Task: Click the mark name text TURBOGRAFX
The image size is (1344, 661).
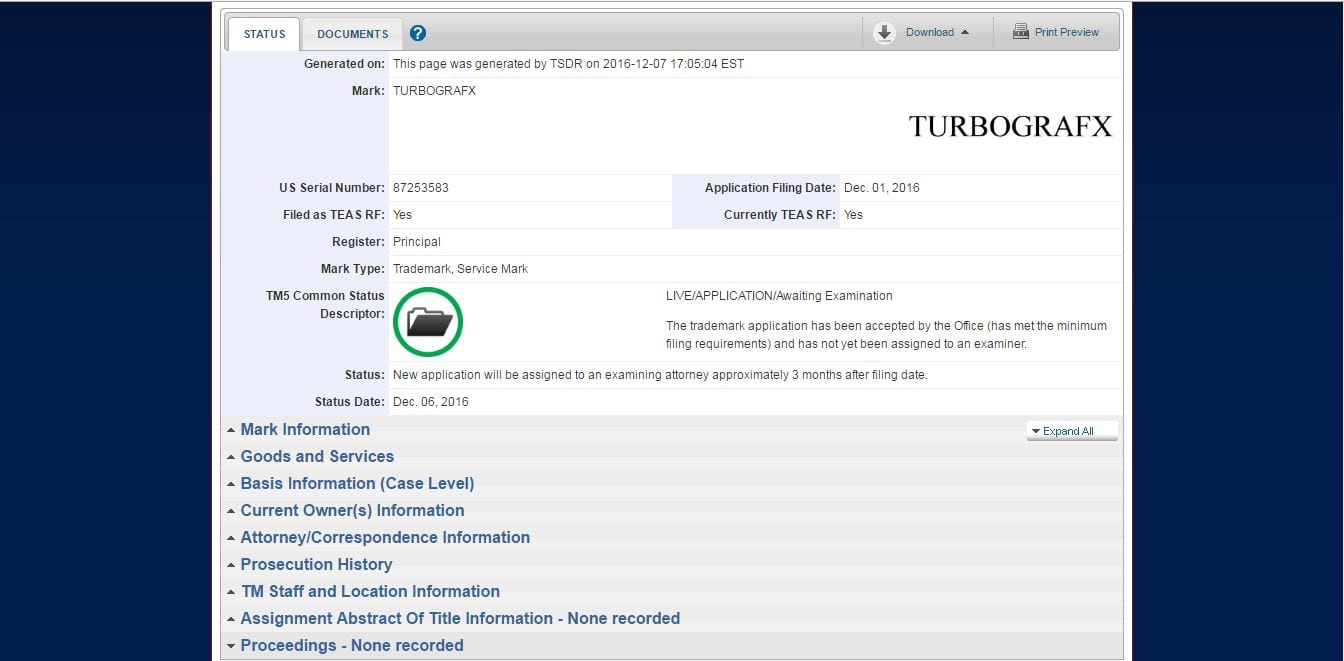Action: [434, 91]
